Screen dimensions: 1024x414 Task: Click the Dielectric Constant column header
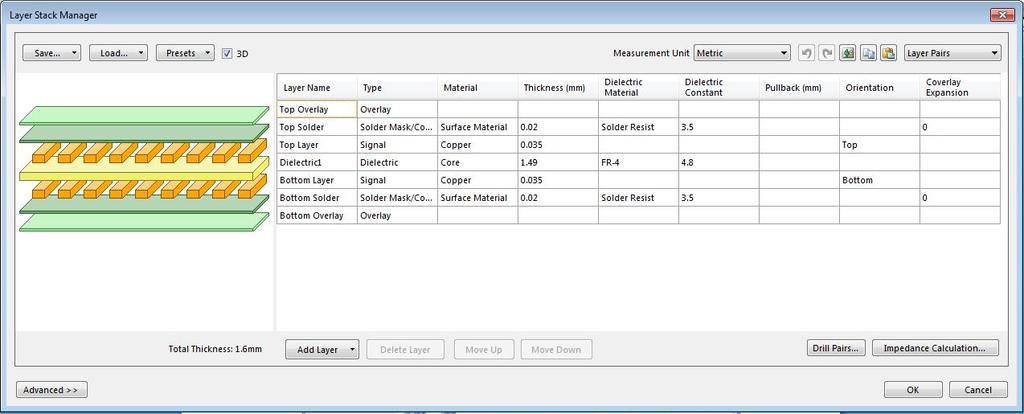[718, 88]
